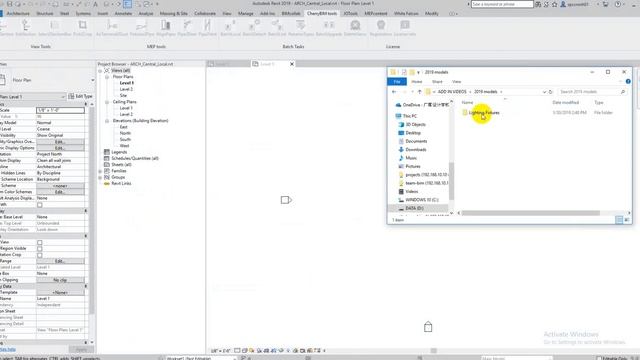Open the Architecture ribbon tab

coord(18,13)
